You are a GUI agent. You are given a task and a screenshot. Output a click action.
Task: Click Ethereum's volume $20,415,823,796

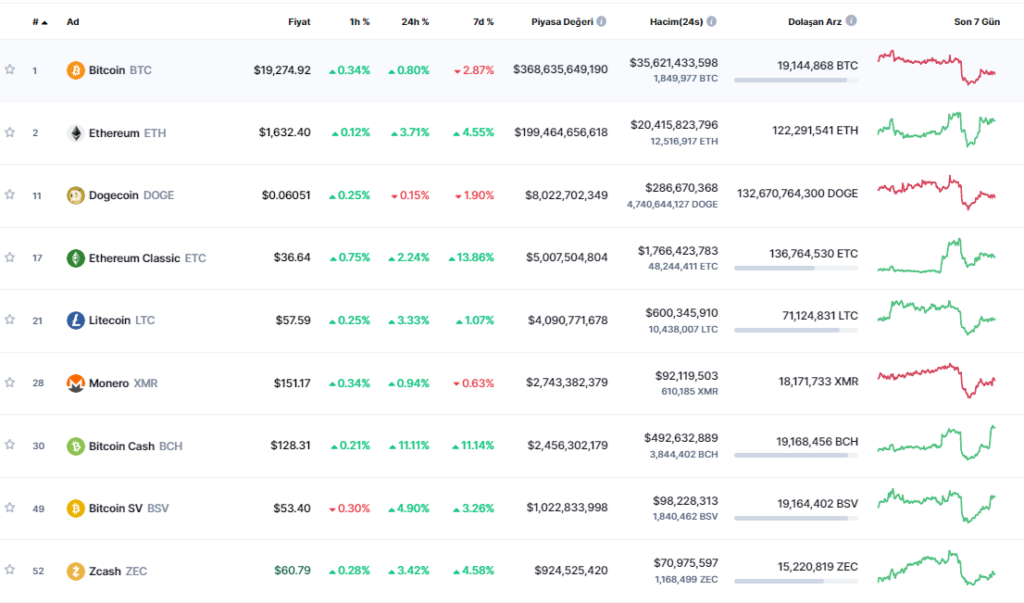pos(674,125)
